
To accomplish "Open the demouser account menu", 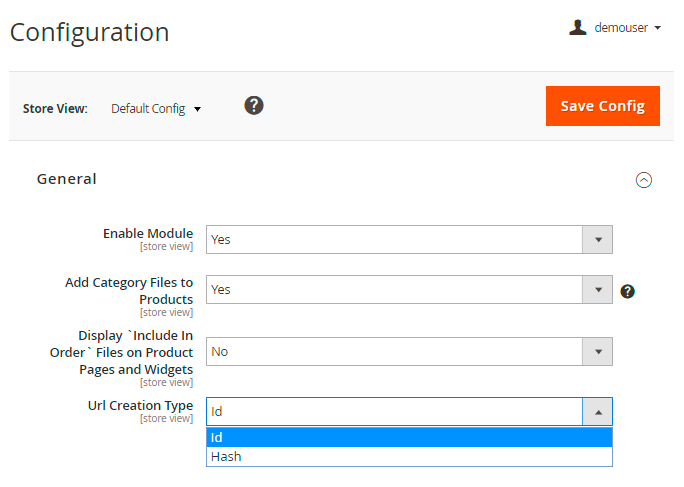I will tap(622, 28).
